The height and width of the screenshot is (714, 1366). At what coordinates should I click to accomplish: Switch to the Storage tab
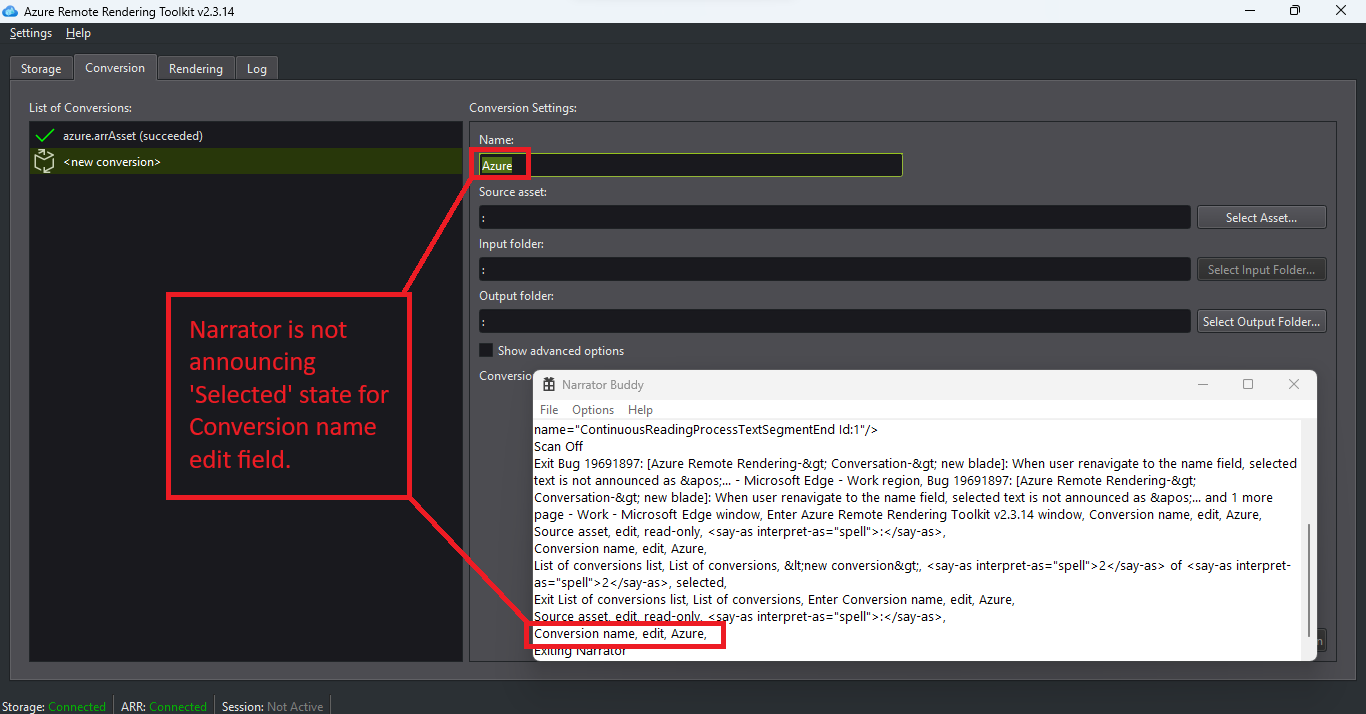(41, 69)
